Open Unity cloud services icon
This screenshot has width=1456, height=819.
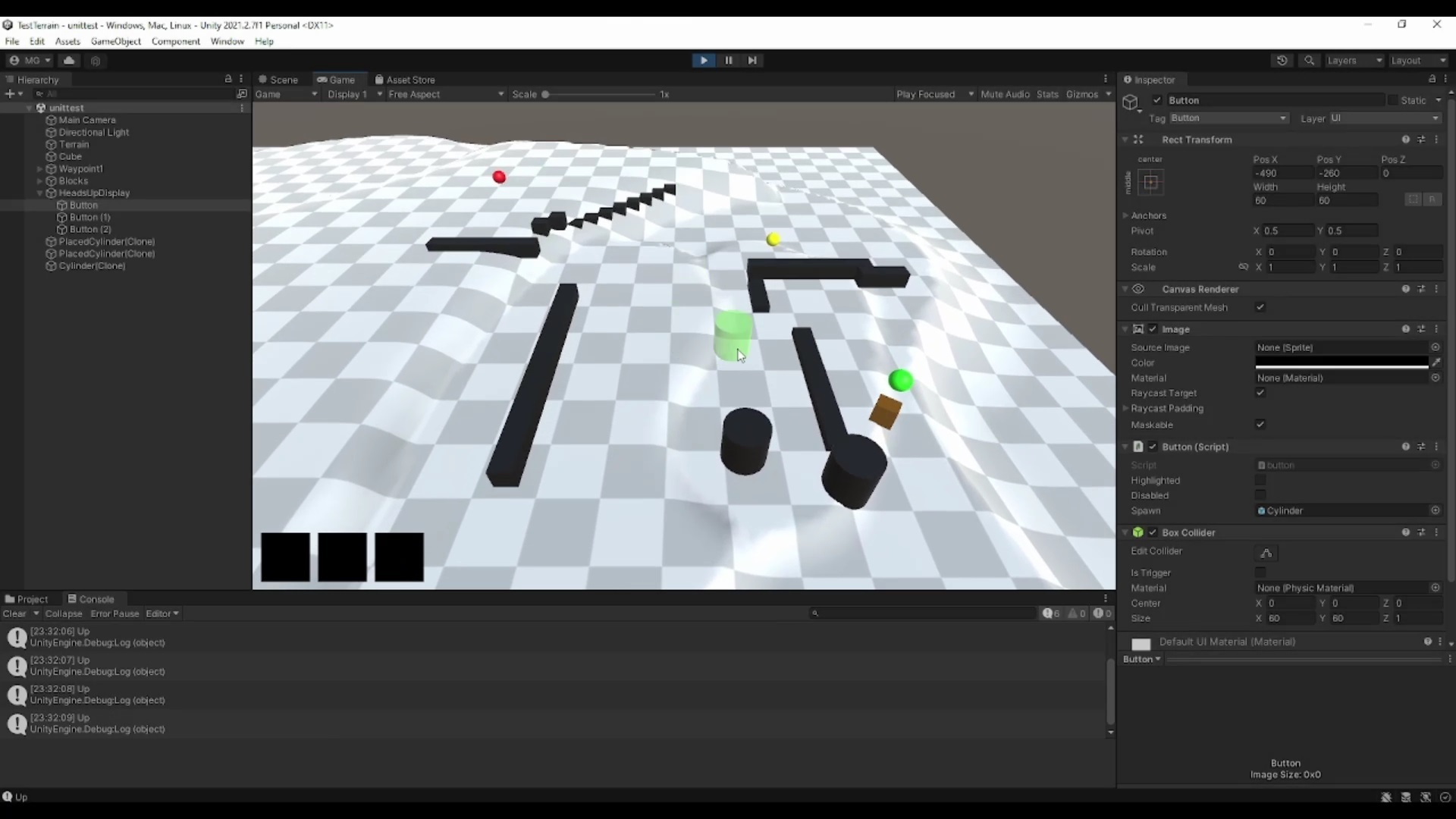click(69, 60)
